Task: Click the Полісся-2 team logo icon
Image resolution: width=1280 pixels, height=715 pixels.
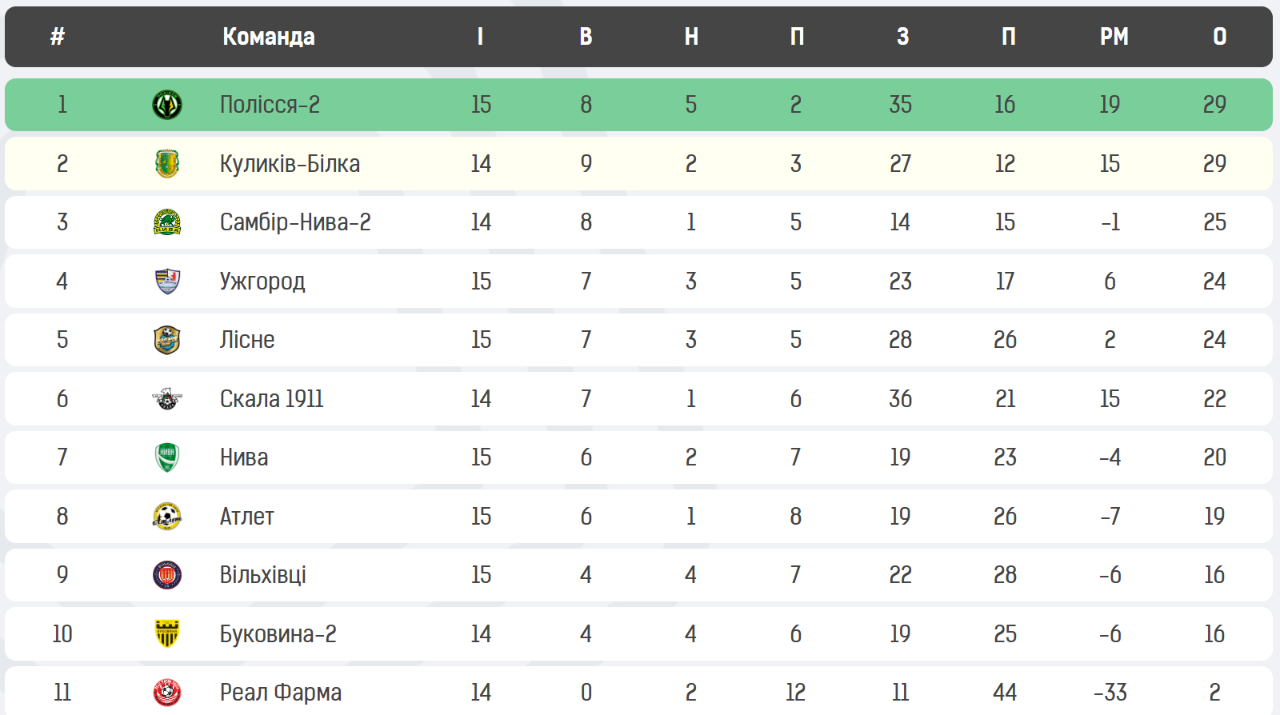Action: 167,105
